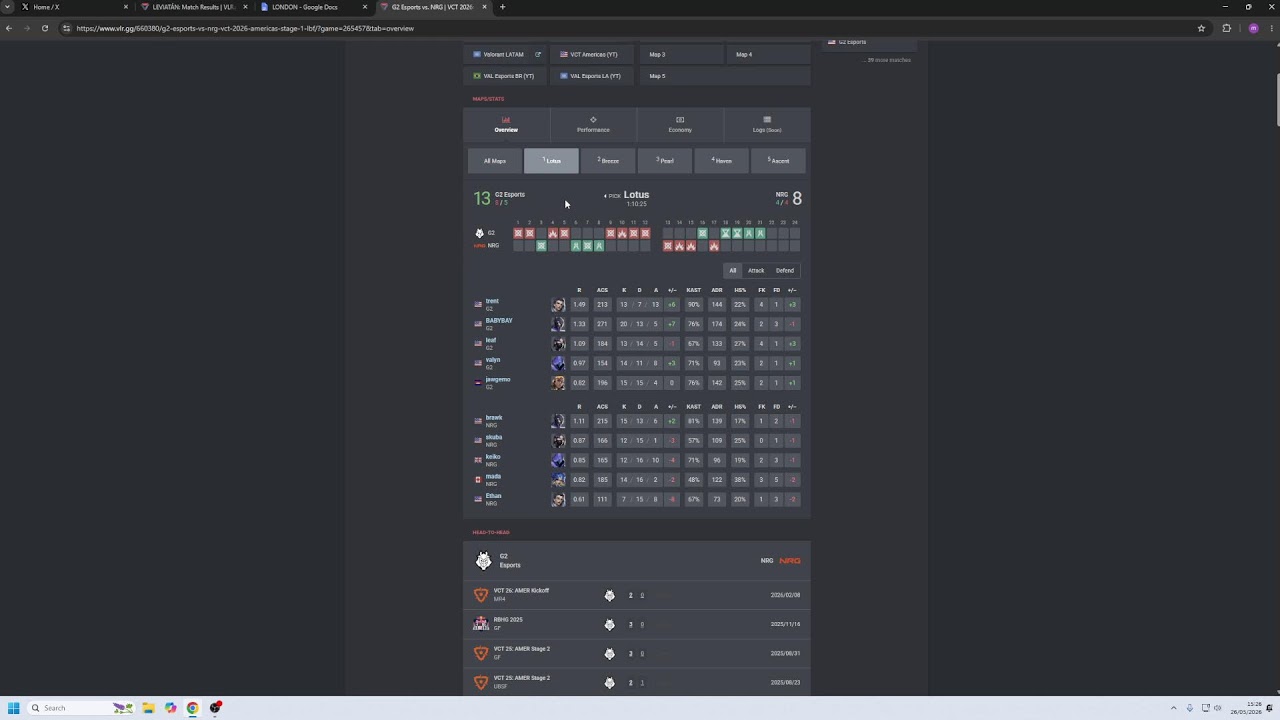Switch to the Economy tab
This screenshot has width=1280, height=720.
(x=680, y=124)
